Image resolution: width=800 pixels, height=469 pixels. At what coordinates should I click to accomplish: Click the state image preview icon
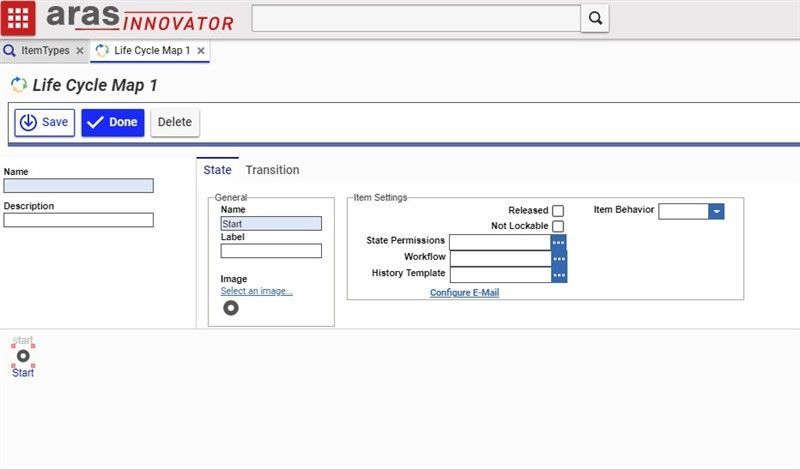click(231, 308)
